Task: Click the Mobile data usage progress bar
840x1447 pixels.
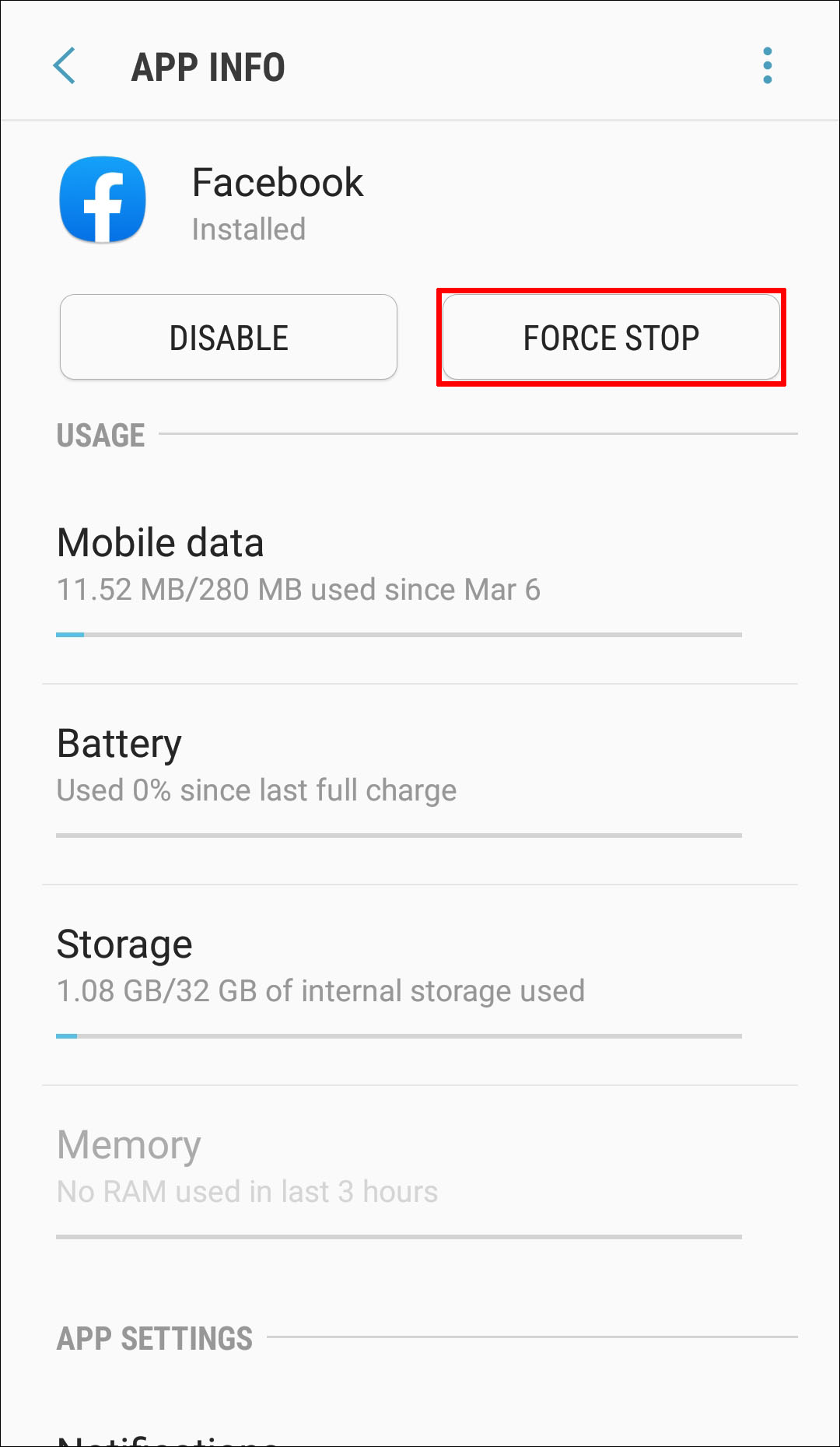Action: pos(399,635)
